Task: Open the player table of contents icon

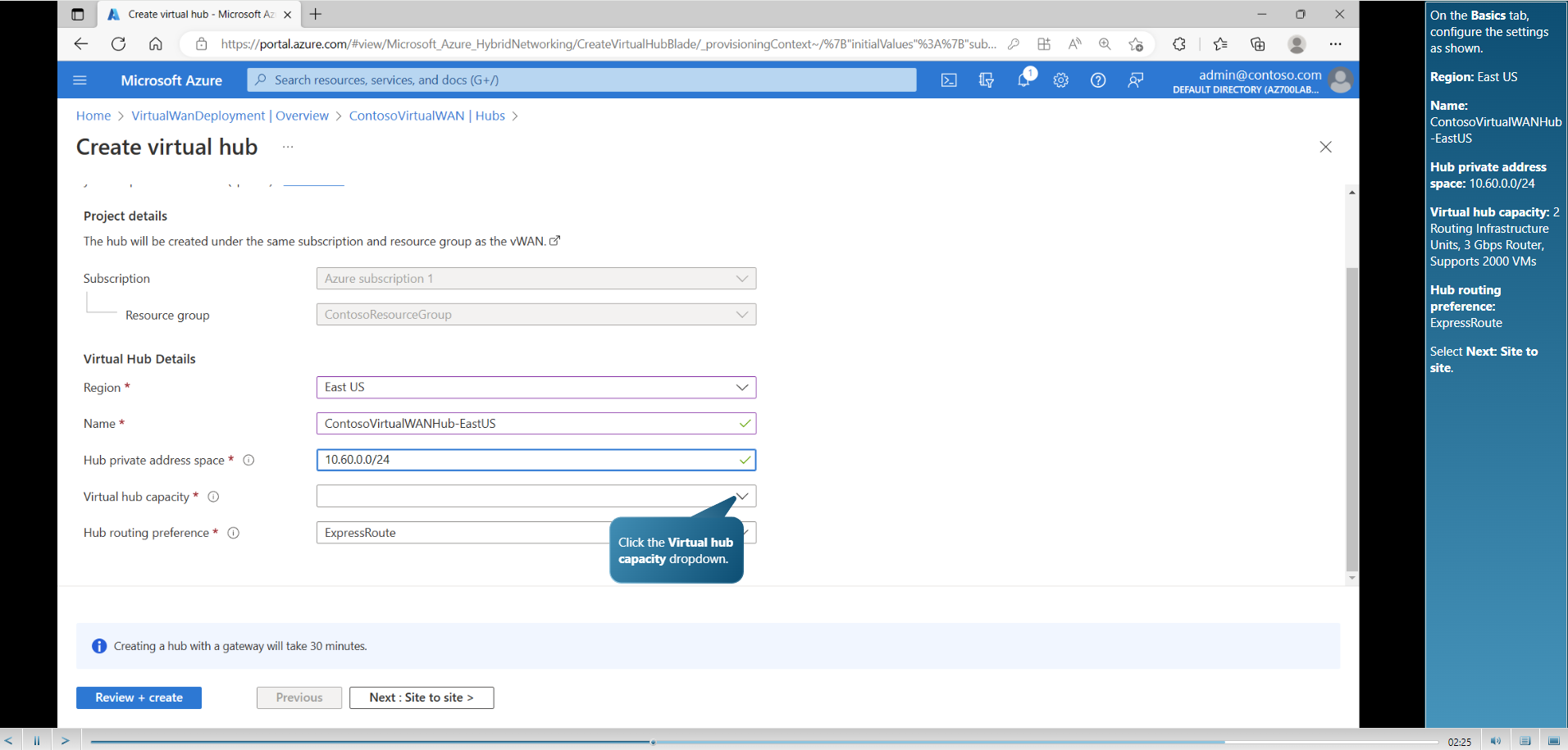Action: pos(1525,741)
